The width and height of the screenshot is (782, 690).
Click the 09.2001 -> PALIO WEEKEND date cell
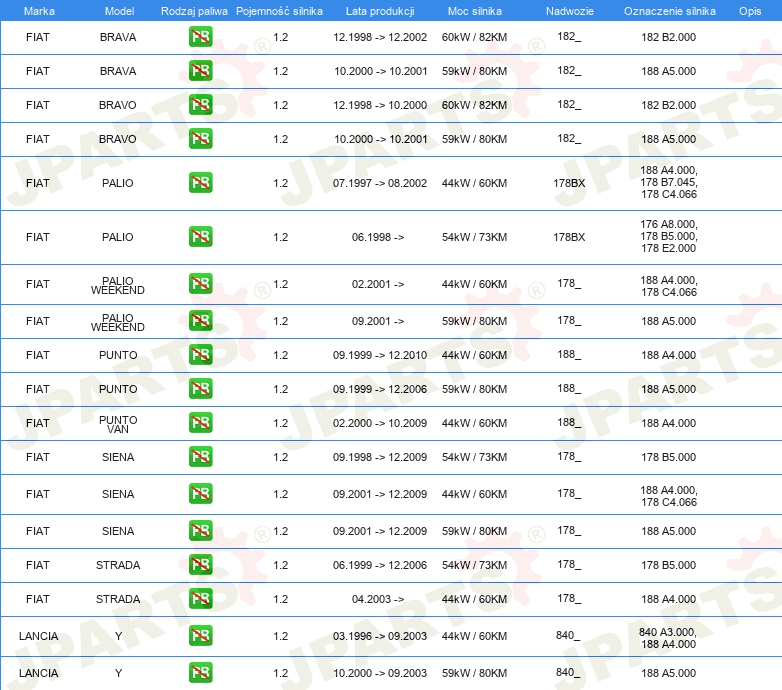point(378,321)
